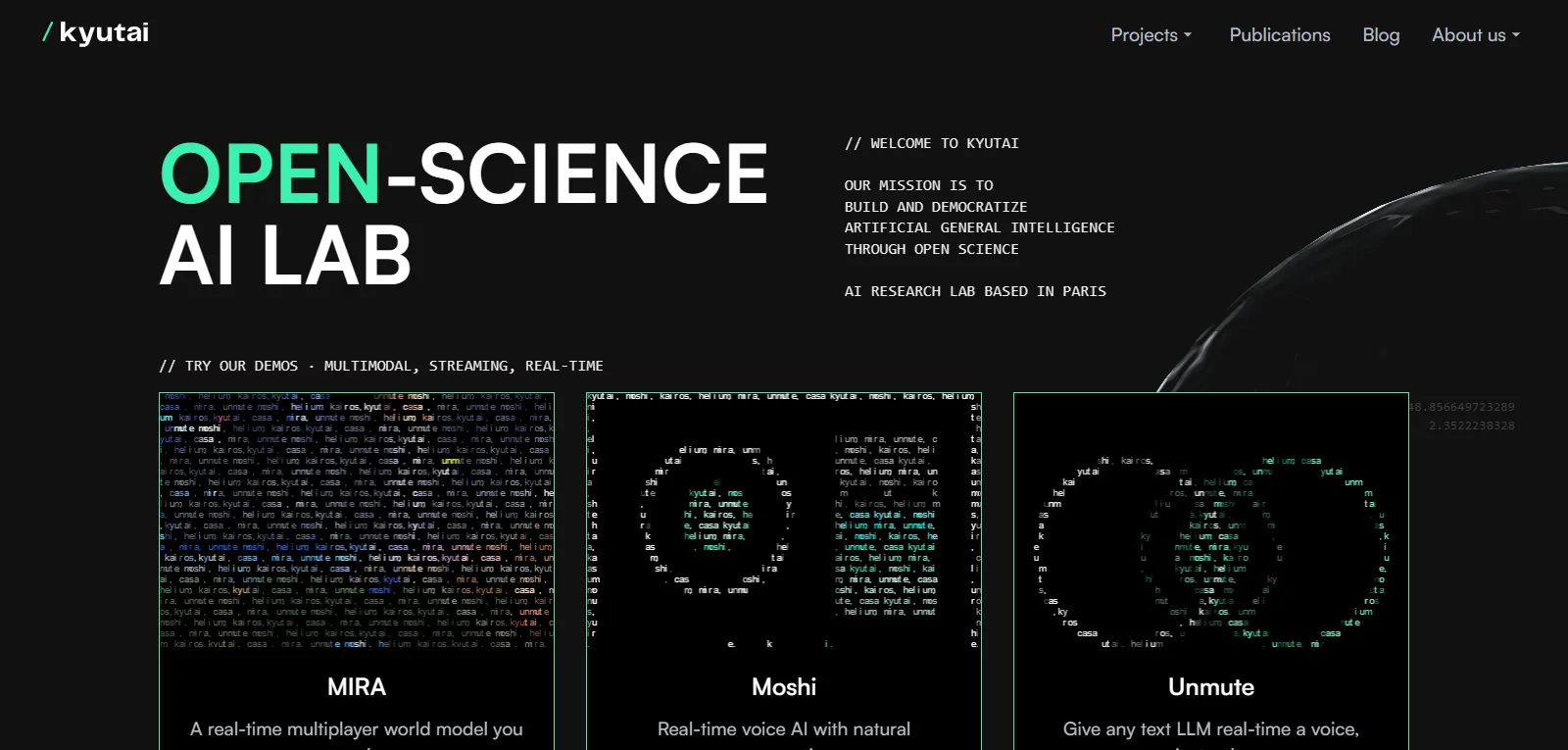The height and width of the screenshot is (750, 1568).
Task: Click 'Give any text LLM real-time a voice,' description
Action: (x=1211, y=729)
